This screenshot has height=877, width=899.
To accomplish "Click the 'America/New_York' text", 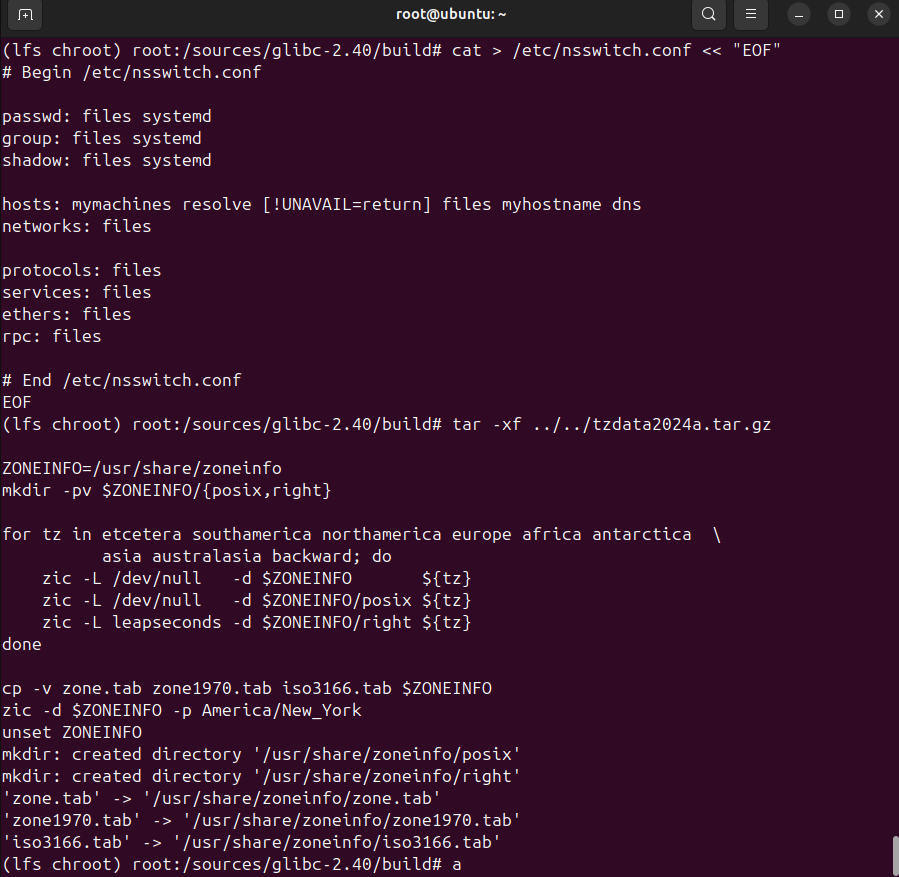I will click(281, 710).
